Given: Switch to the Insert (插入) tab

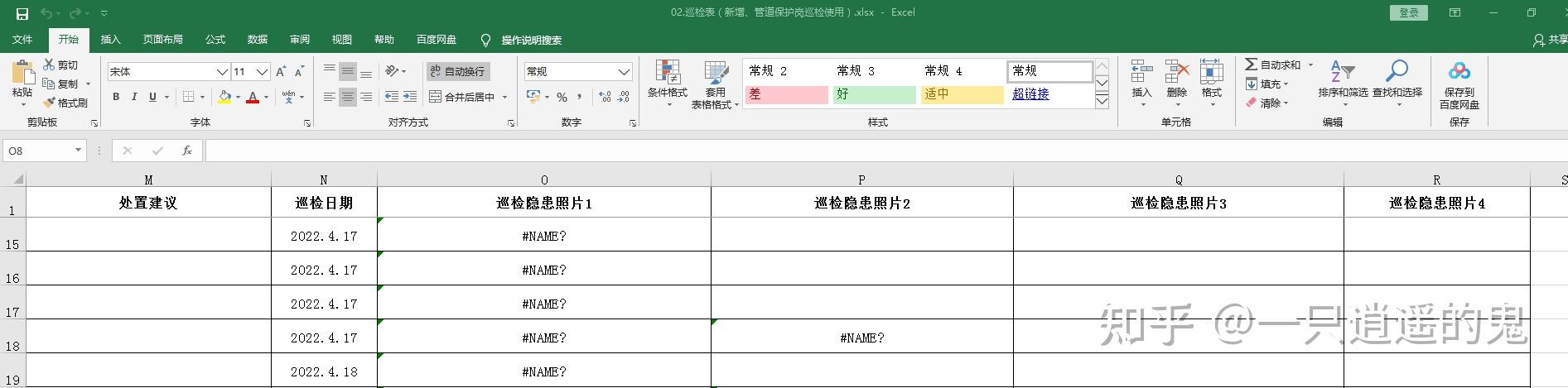Looking at the screenshot, I should pyautogui.click(x=110, y=40).
